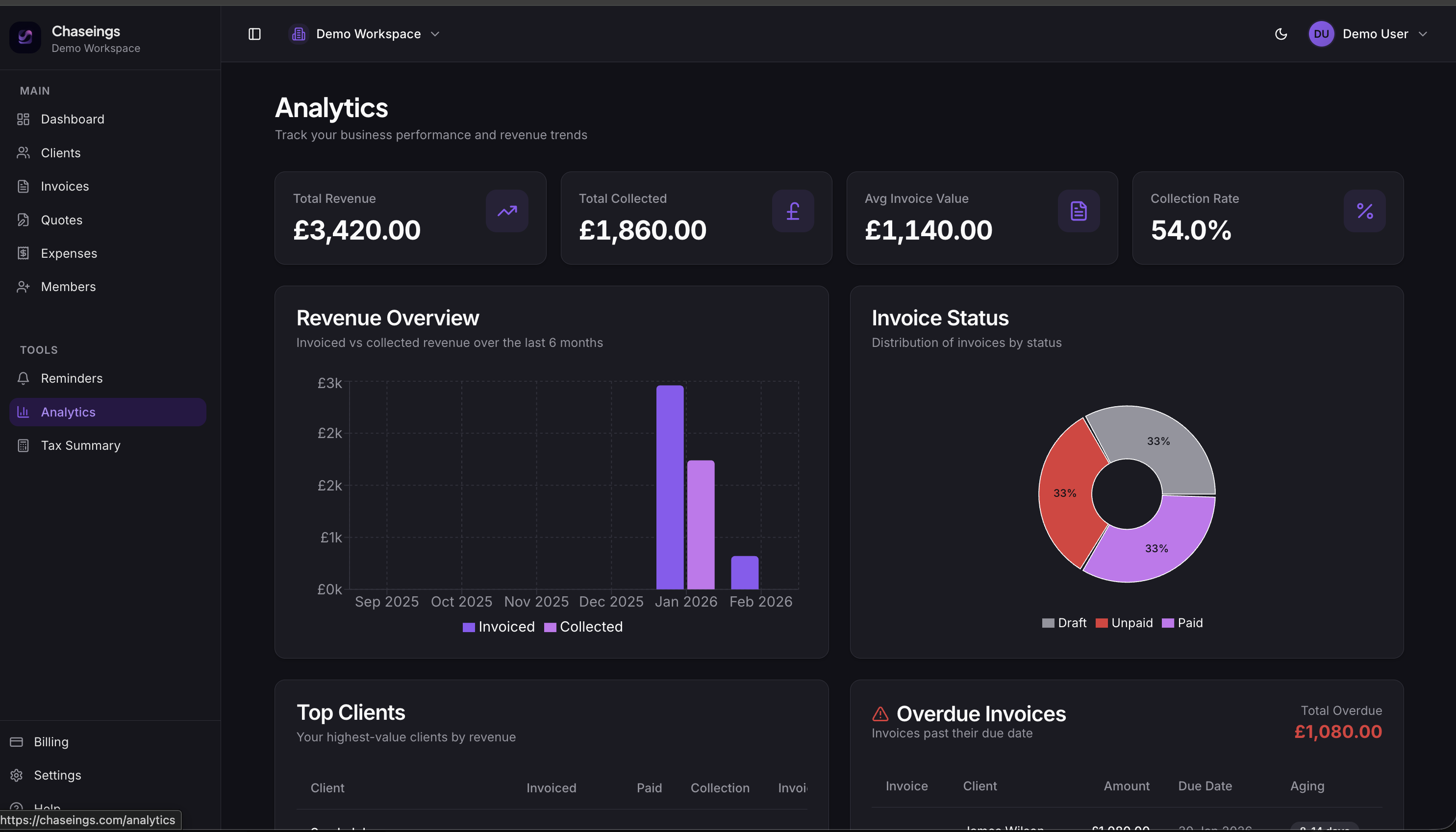Open the Expenses icon
The height and width of the screenshot is (832, 1456).
[24, 253]
